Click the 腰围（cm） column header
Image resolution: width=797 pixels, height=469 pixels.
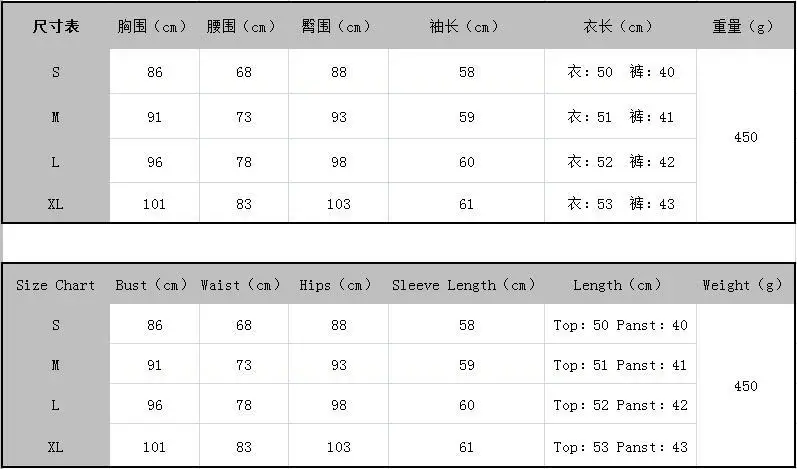(243, 26)
